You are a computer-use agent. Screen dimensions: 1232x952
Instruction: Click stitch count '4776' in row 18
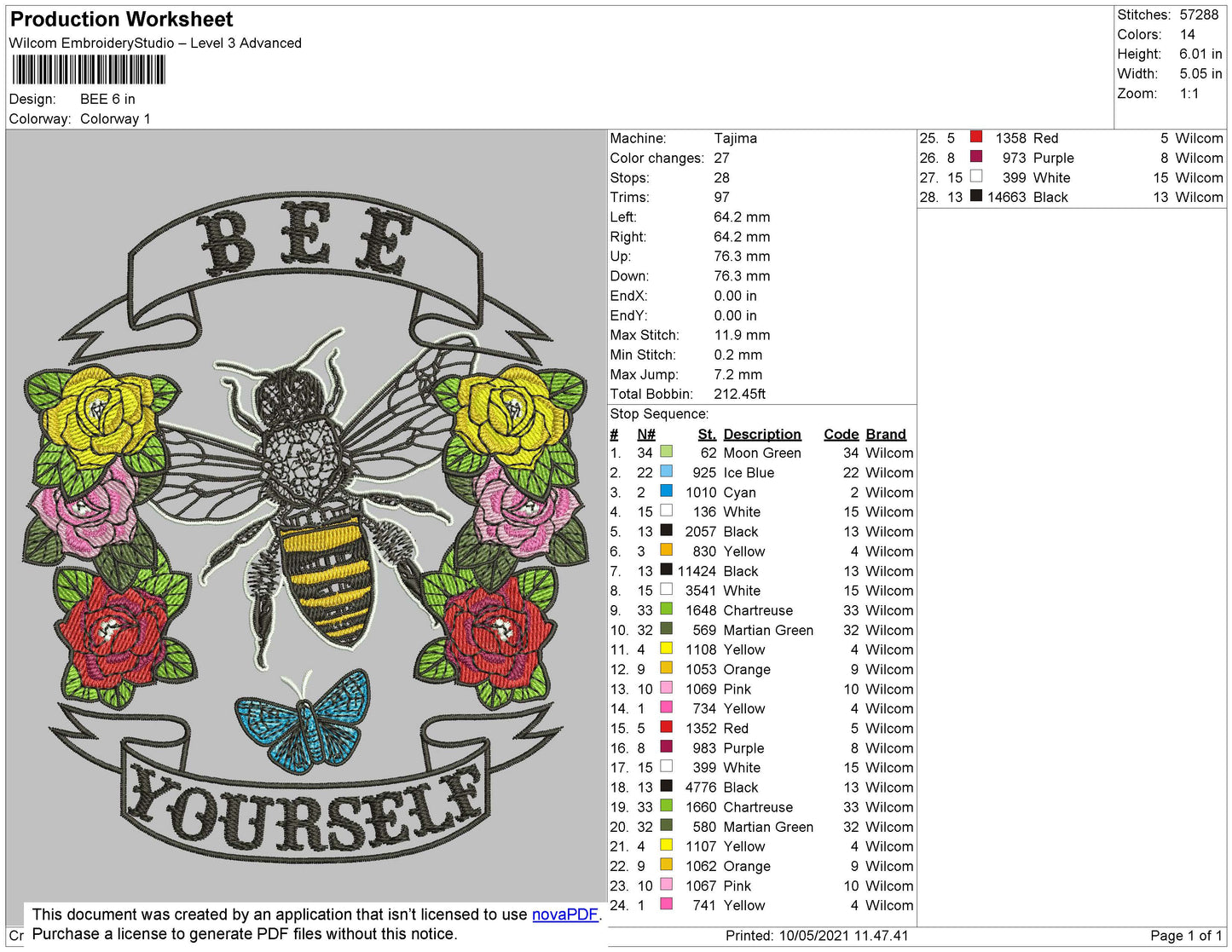pyautogui.click(x=701, y=788)
